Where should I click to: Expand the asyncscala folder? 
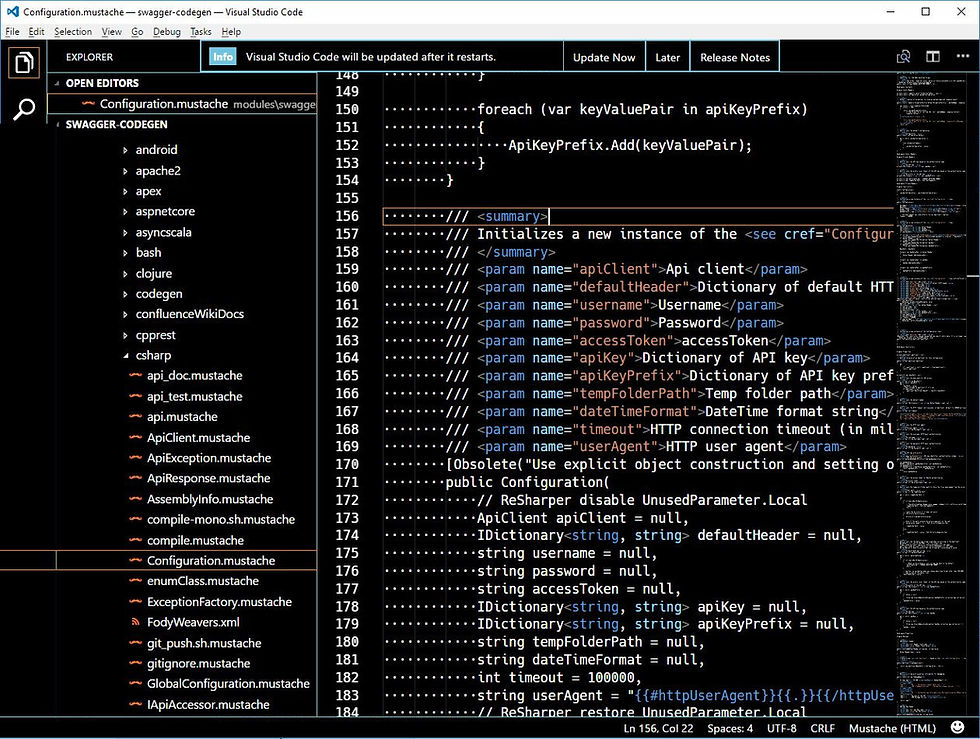point(125,233)
